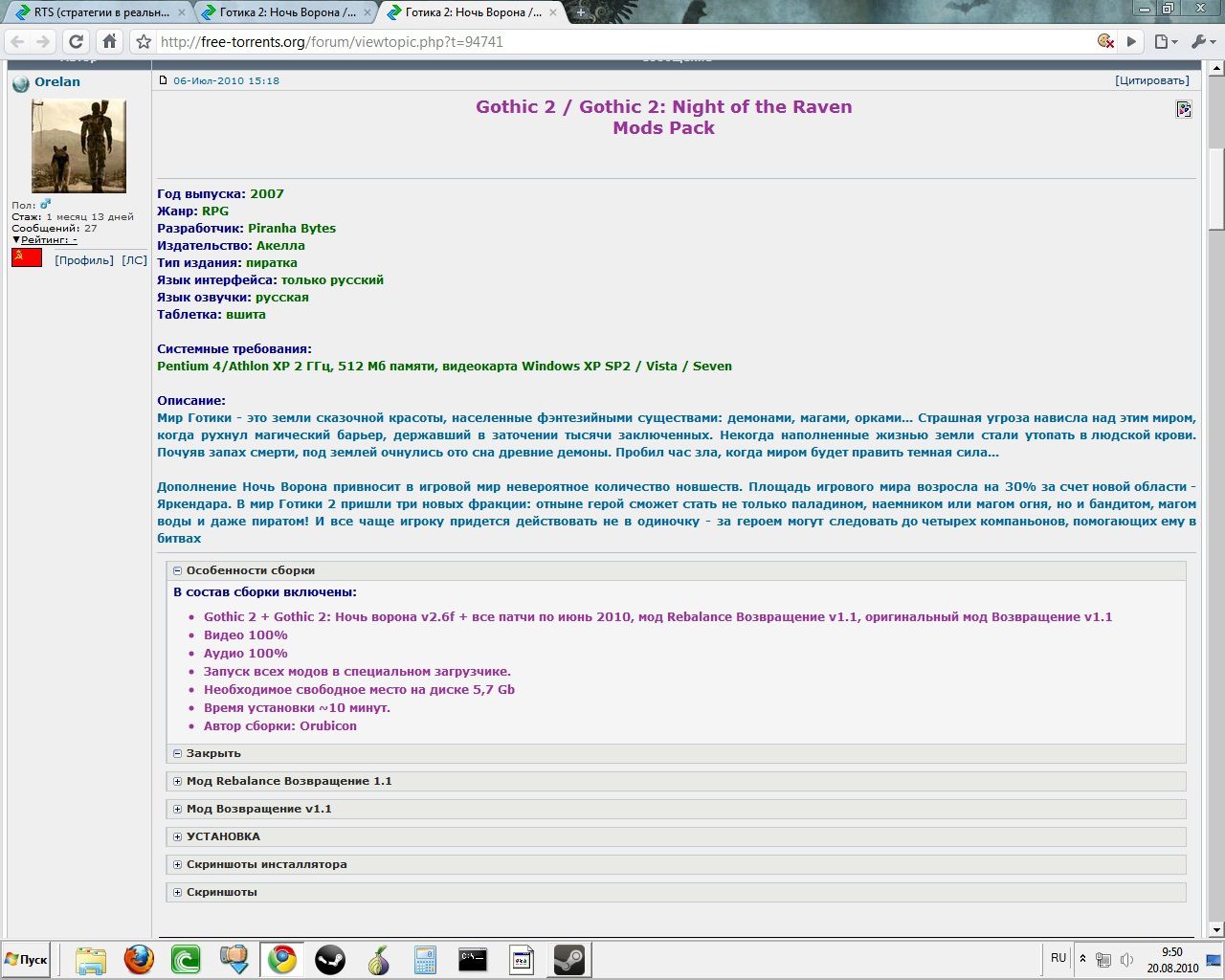Image resolution: width=1225 pixels, height=980 pixels.
Task: Click the icon at the post's top right corner
Action: [1184, 109]
